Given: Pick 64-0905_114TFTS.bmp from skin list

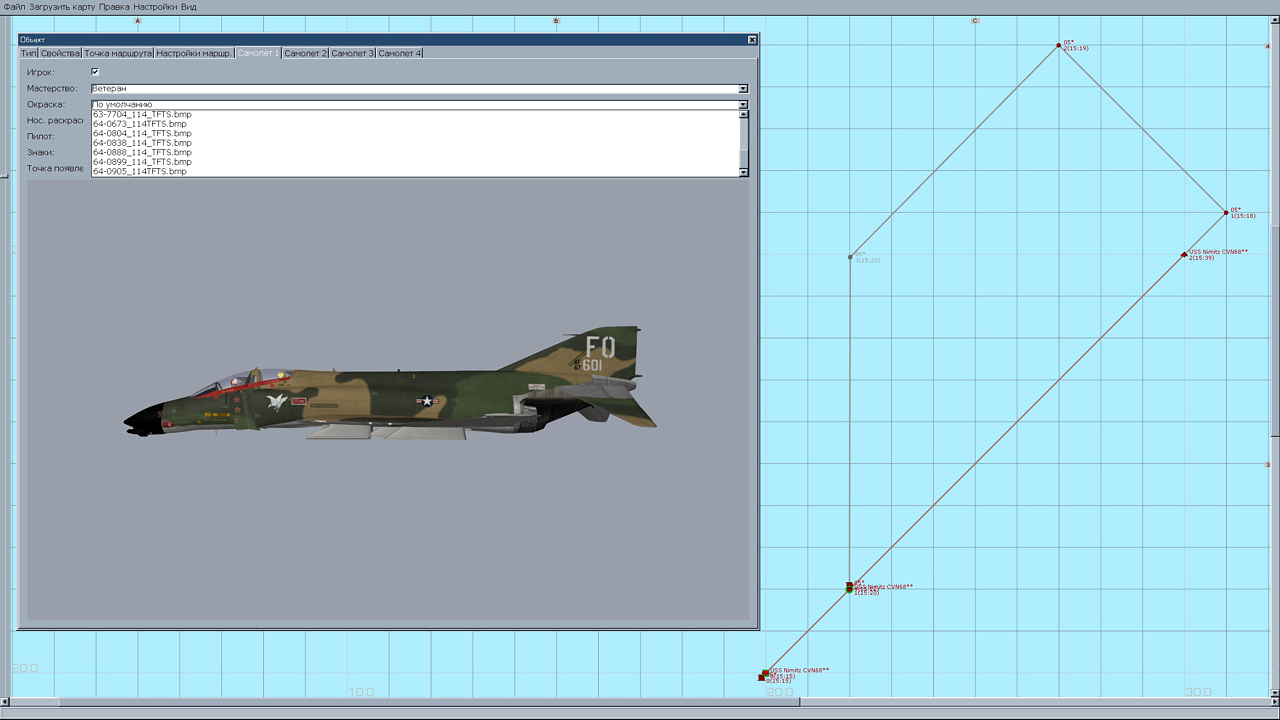Looking at the screenshot, I should pos(139,171).
